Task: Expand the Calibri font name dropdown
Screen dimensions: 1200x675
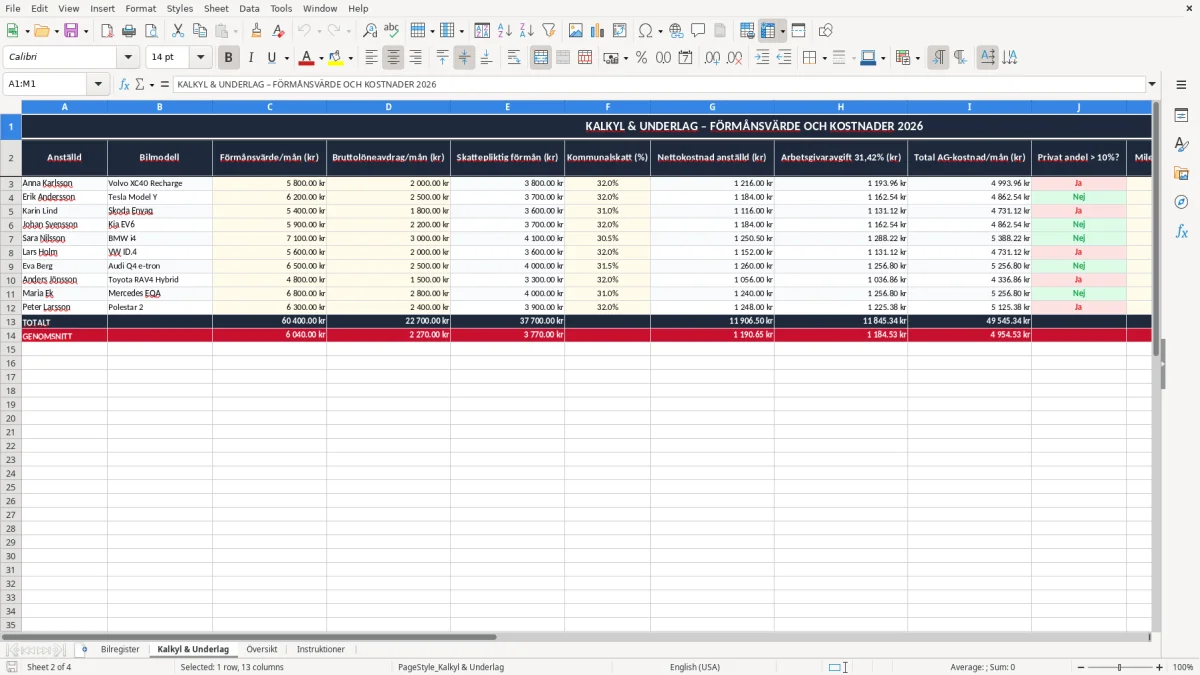Action: tap(128, 58)
